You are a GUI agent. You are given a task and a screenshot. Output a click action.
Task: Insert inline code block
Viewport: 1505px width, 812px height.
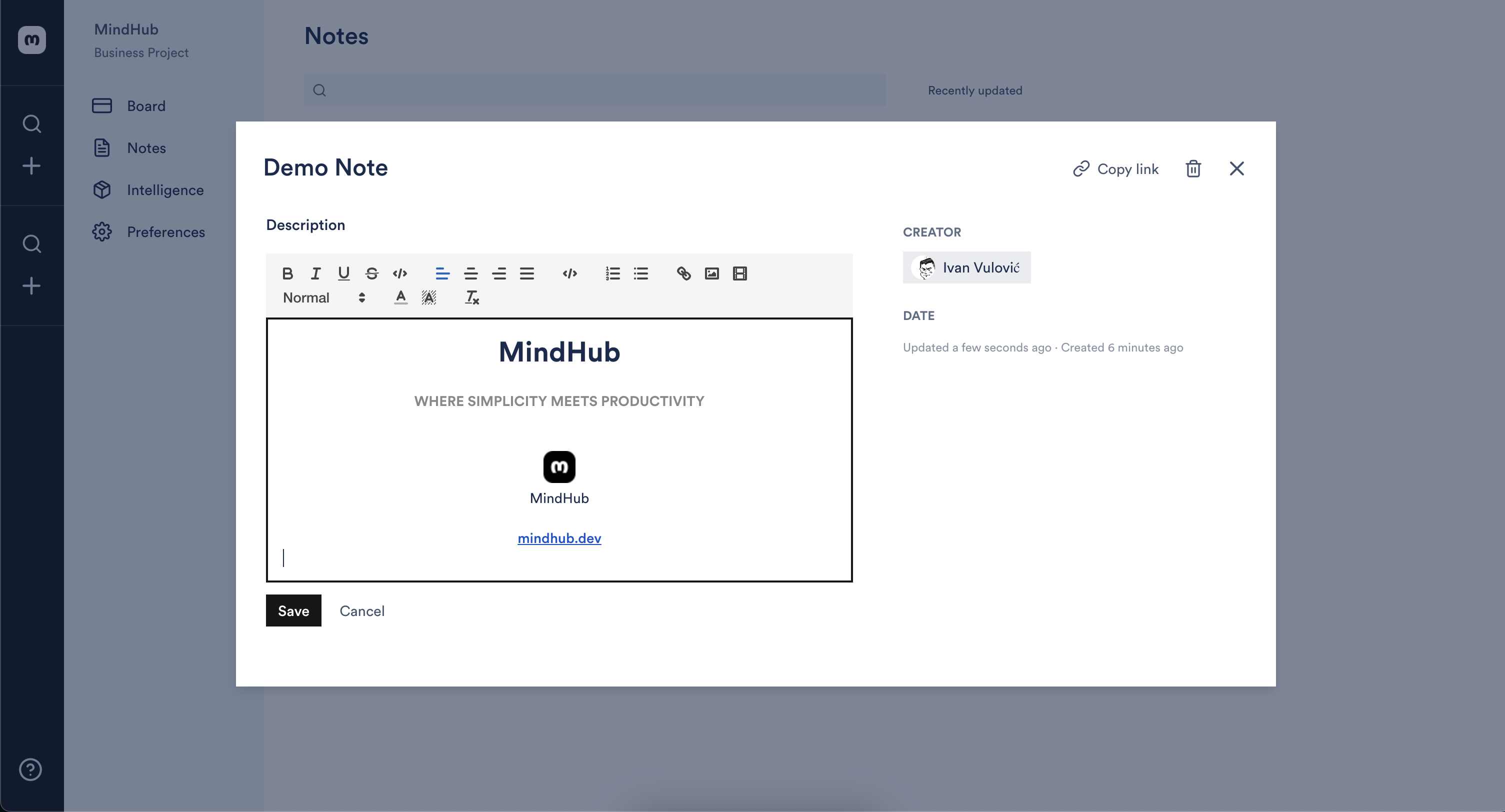point(399,273)
